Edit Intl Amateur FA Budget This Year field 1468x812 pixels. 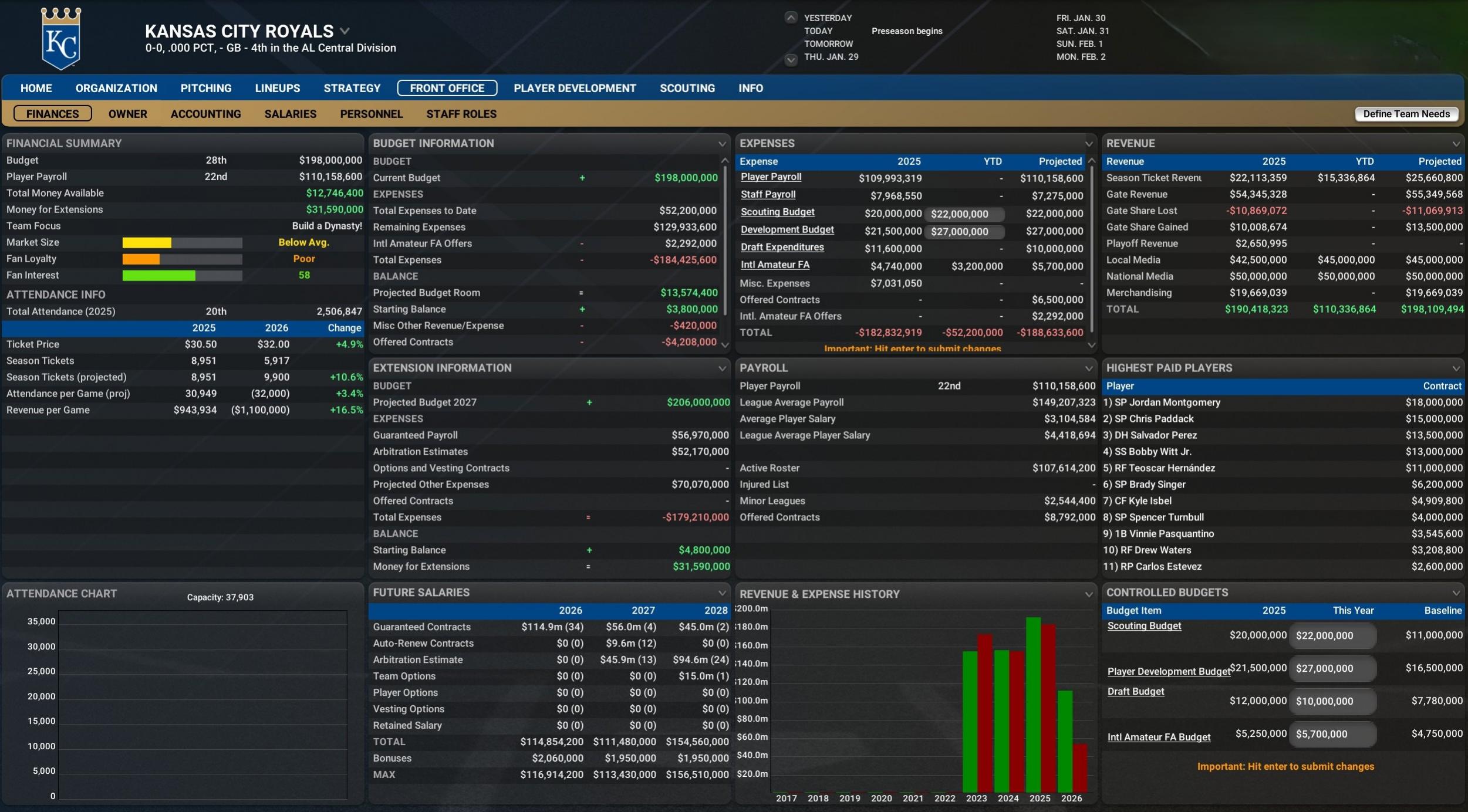coord(1332,735)
